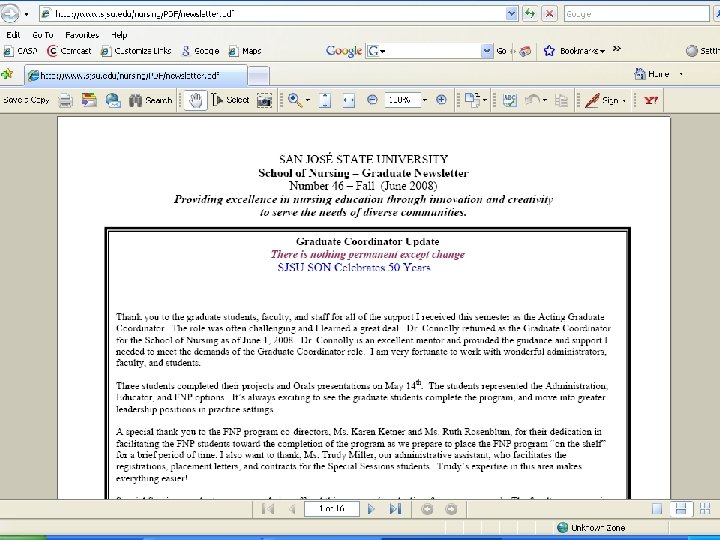Activate the Snapshot camera tool
Image resolution: width=720 pixels, height=540 pixels.
[x=264, y=100]
